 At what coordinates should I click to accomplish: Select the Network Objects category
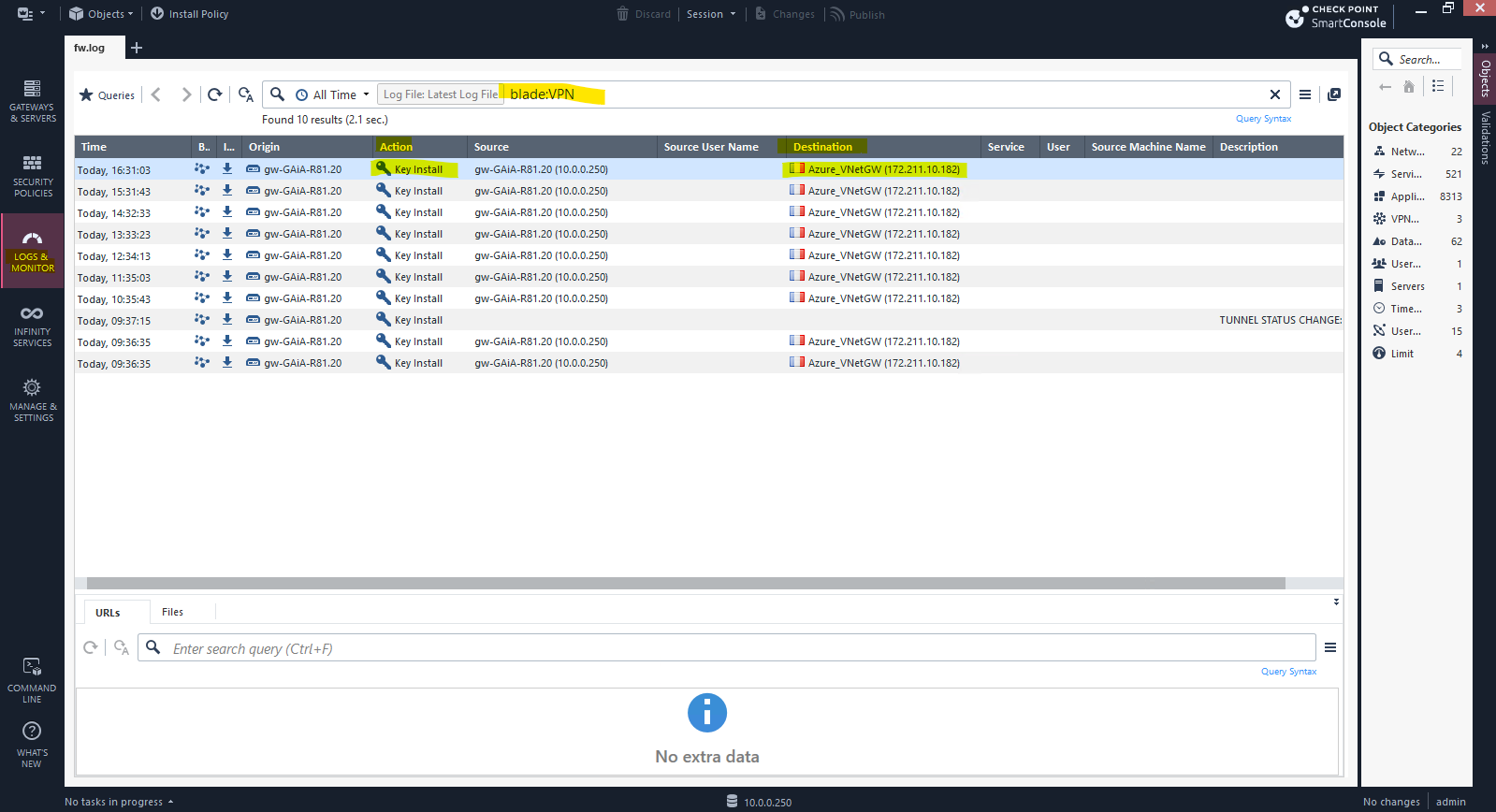pyautogui.click(x=1416, y=152)
